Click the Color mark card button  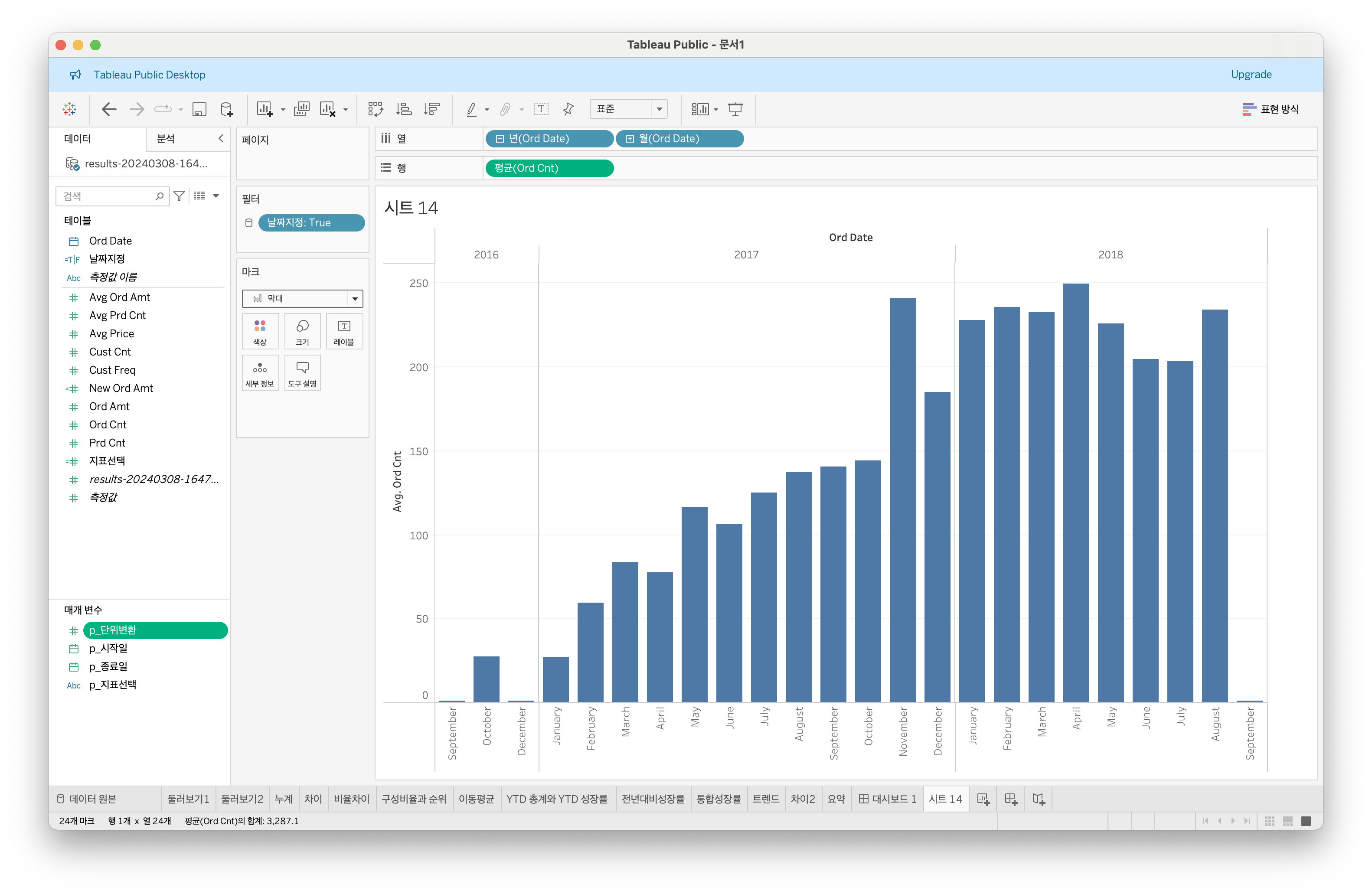pos(260,331)
